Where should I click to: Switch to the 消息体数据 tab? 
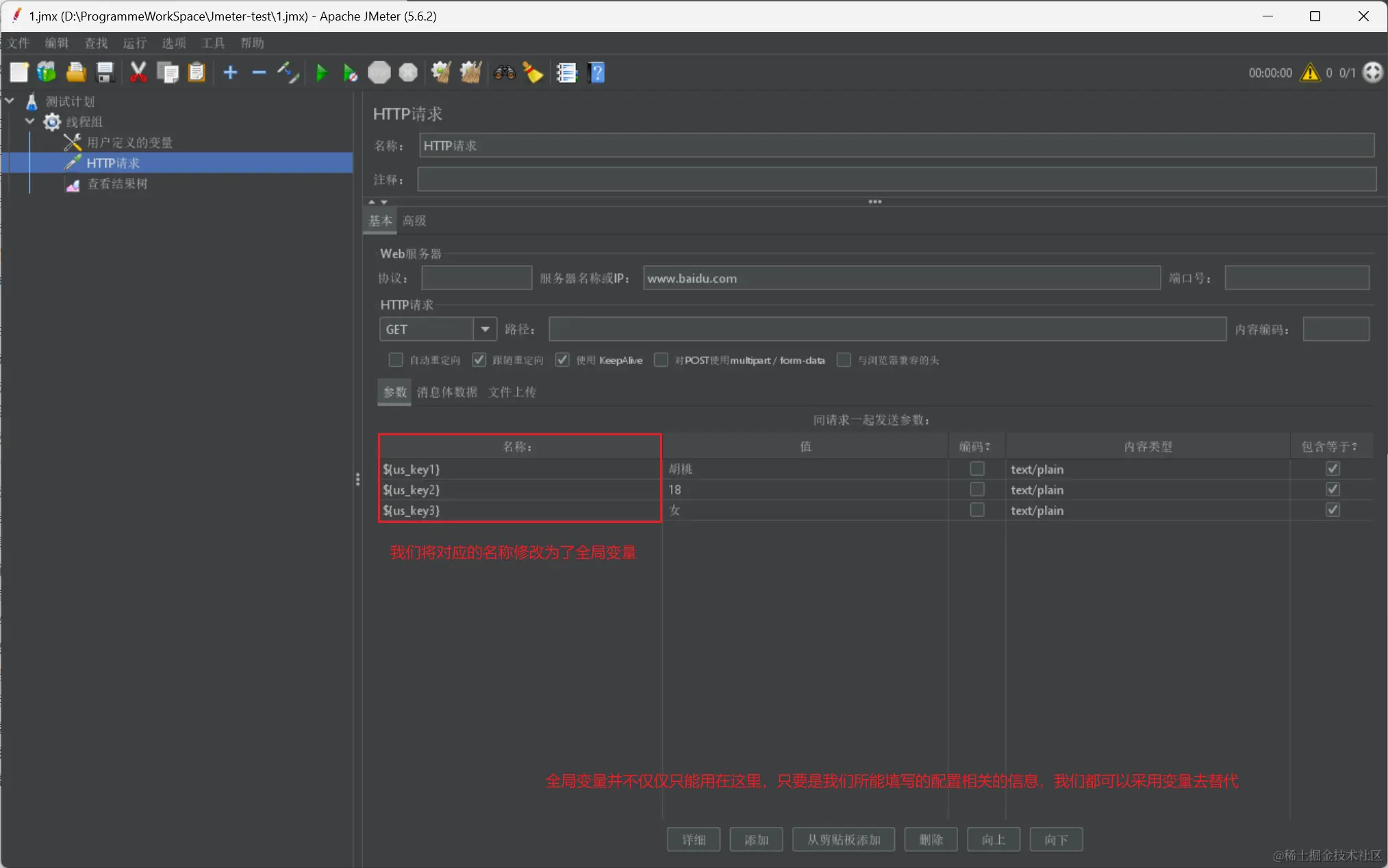tap(446, 392)
